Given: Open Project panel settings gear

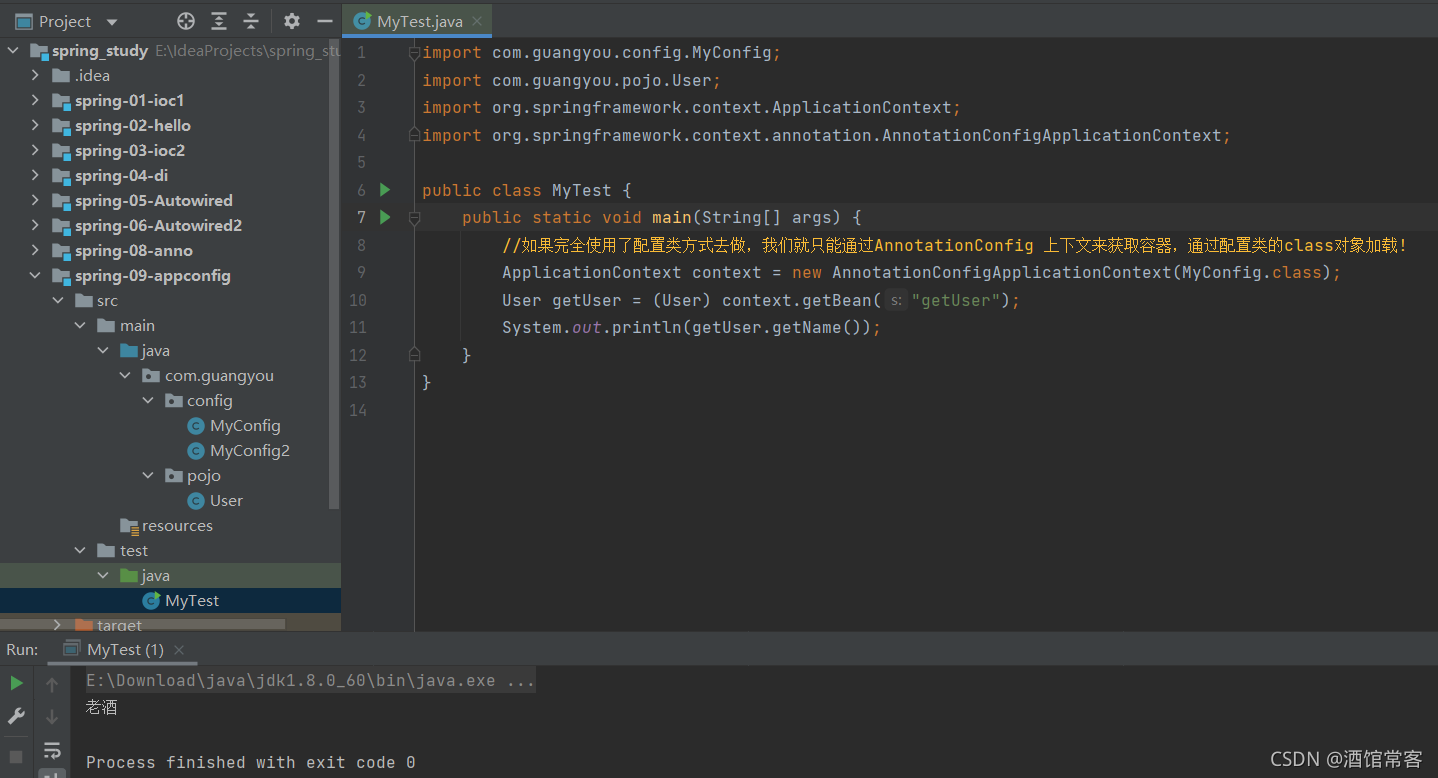Looking at the screenshot, I should 291,21.
